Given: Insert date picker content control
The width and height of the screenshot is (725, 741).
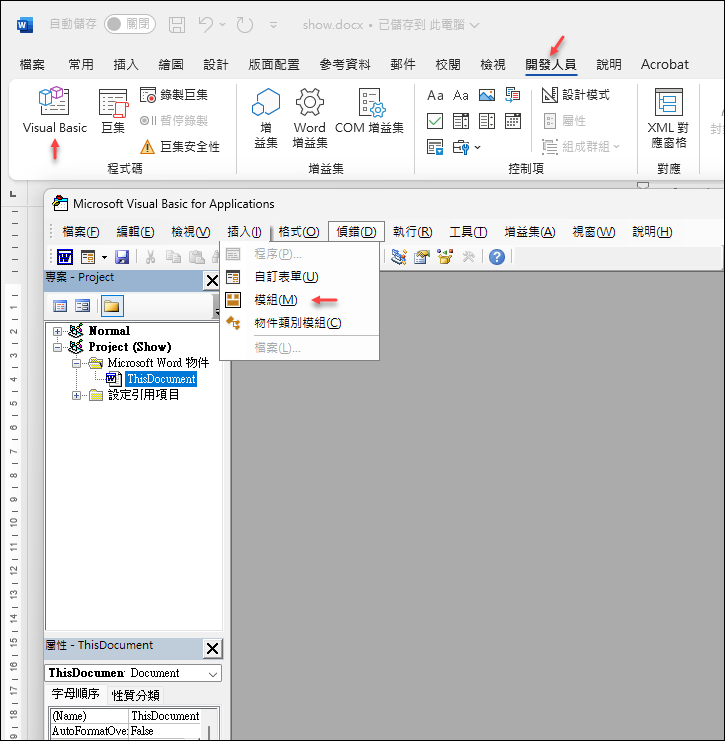Looking at the screenshot, I should pyautogui.click(x=513, y=121).
